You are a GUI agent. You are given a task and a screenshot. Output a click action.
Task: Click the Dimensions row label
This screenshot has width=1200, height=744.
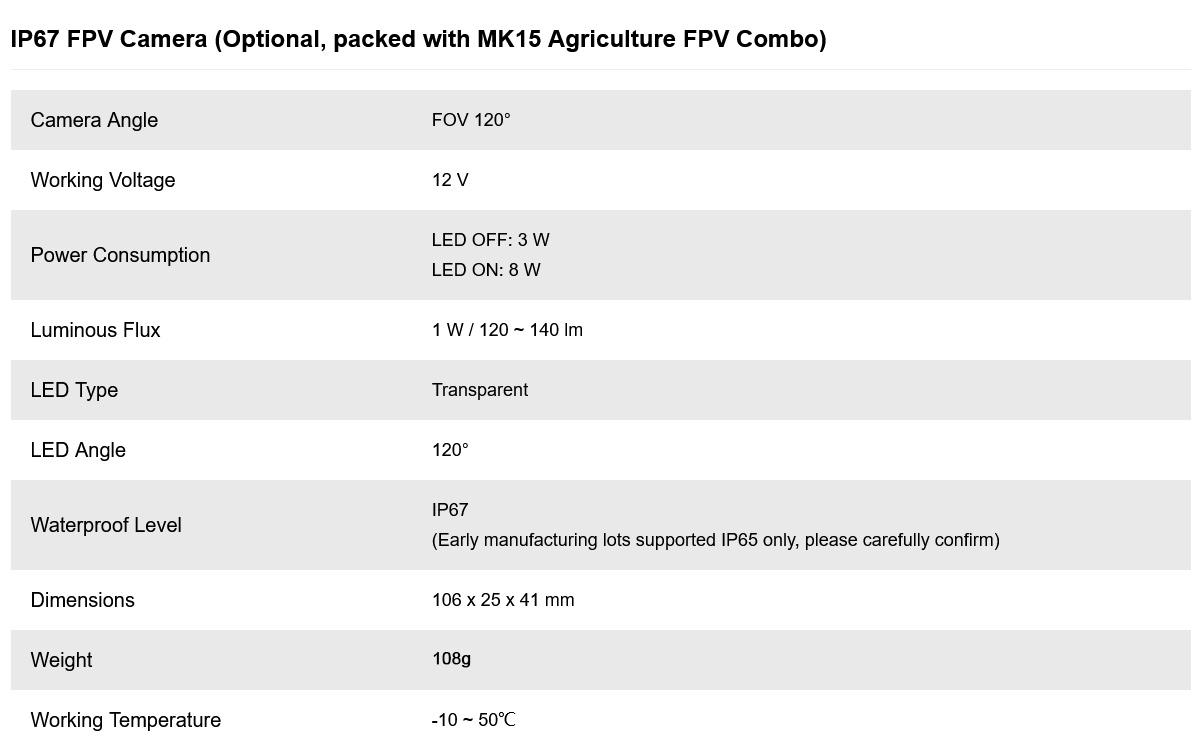82,600
